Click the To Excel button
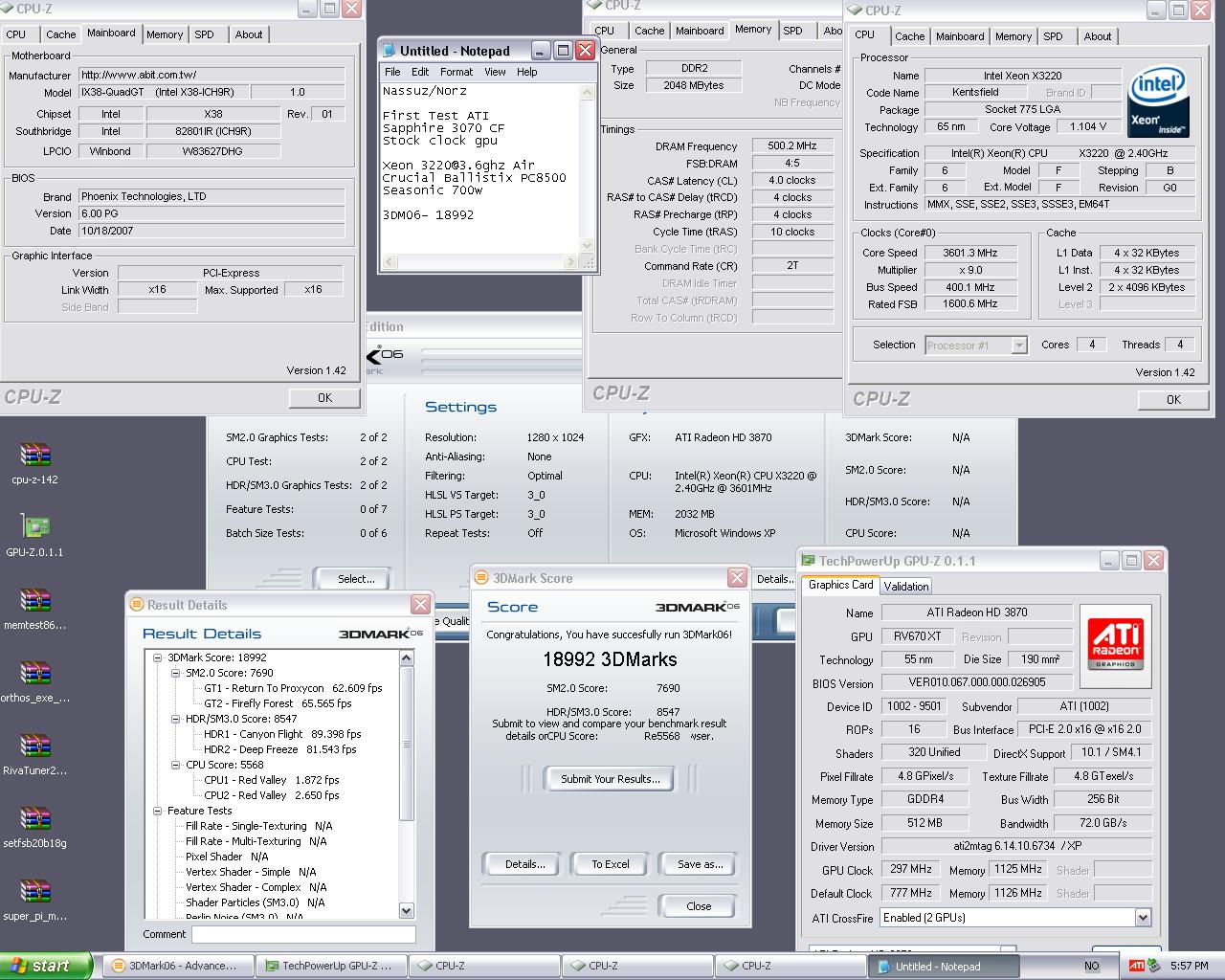1225x980 pixels. tap(610, 864)
